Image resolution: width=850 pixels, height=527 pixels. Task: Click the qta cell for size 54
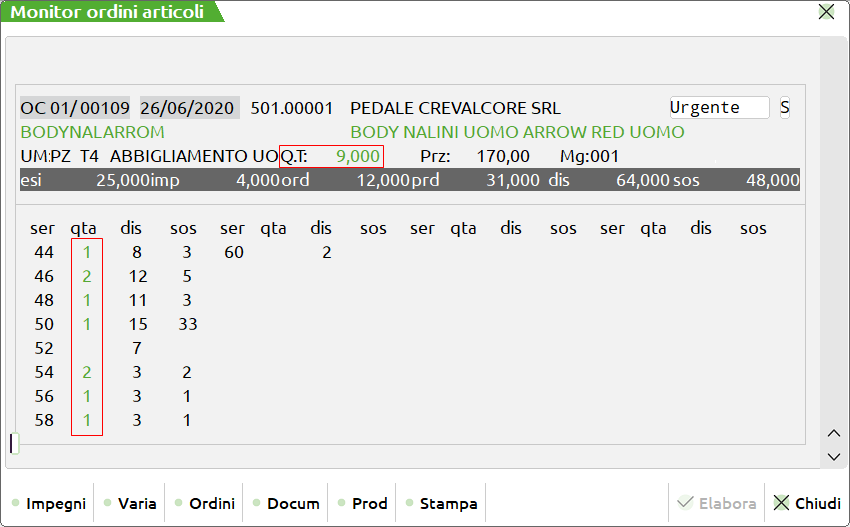(x=87, y=372)
